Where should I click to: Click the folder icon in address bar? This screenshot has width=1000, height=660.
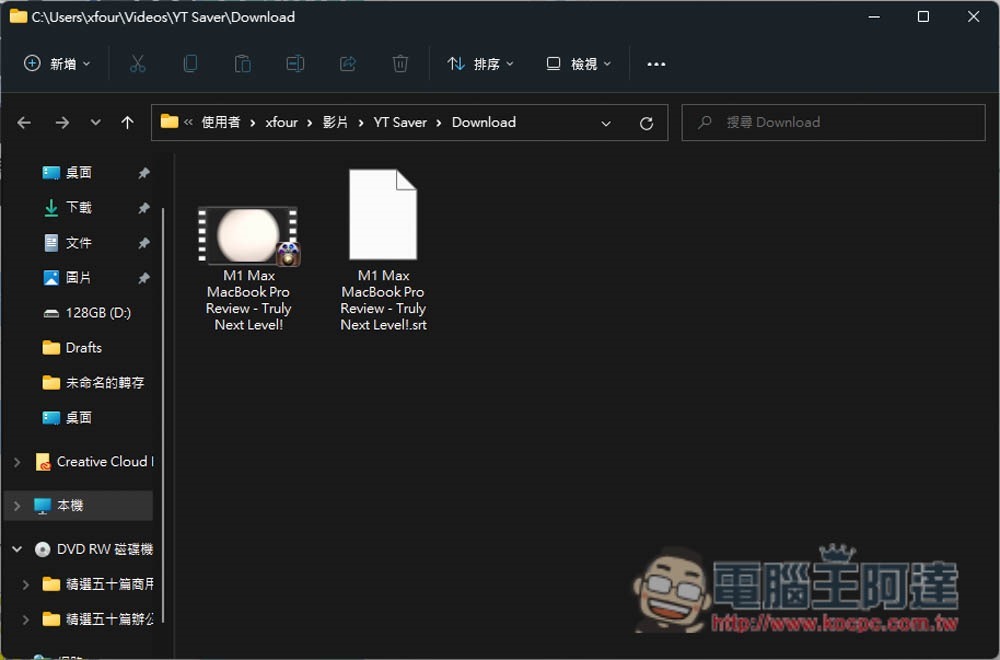point(169,121)
